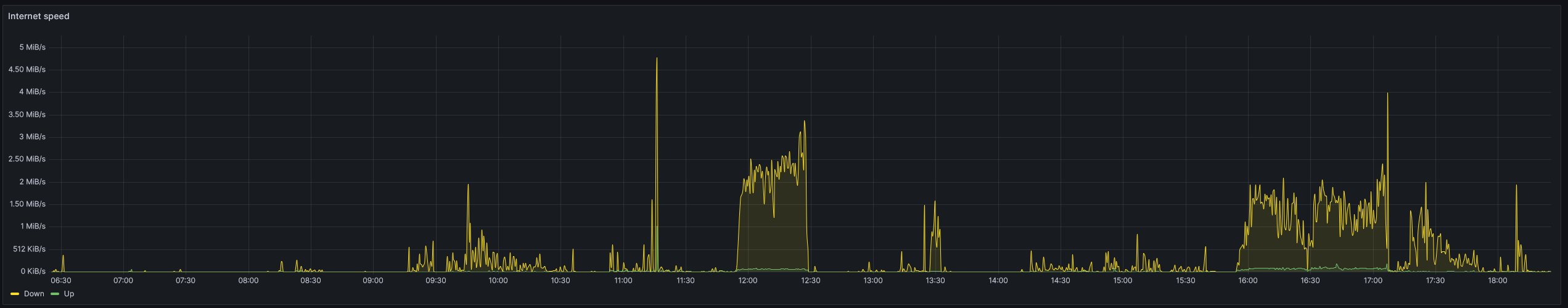Toggle the Up series in the legend
Screen dimensions: 1568x308
(69, 294)
